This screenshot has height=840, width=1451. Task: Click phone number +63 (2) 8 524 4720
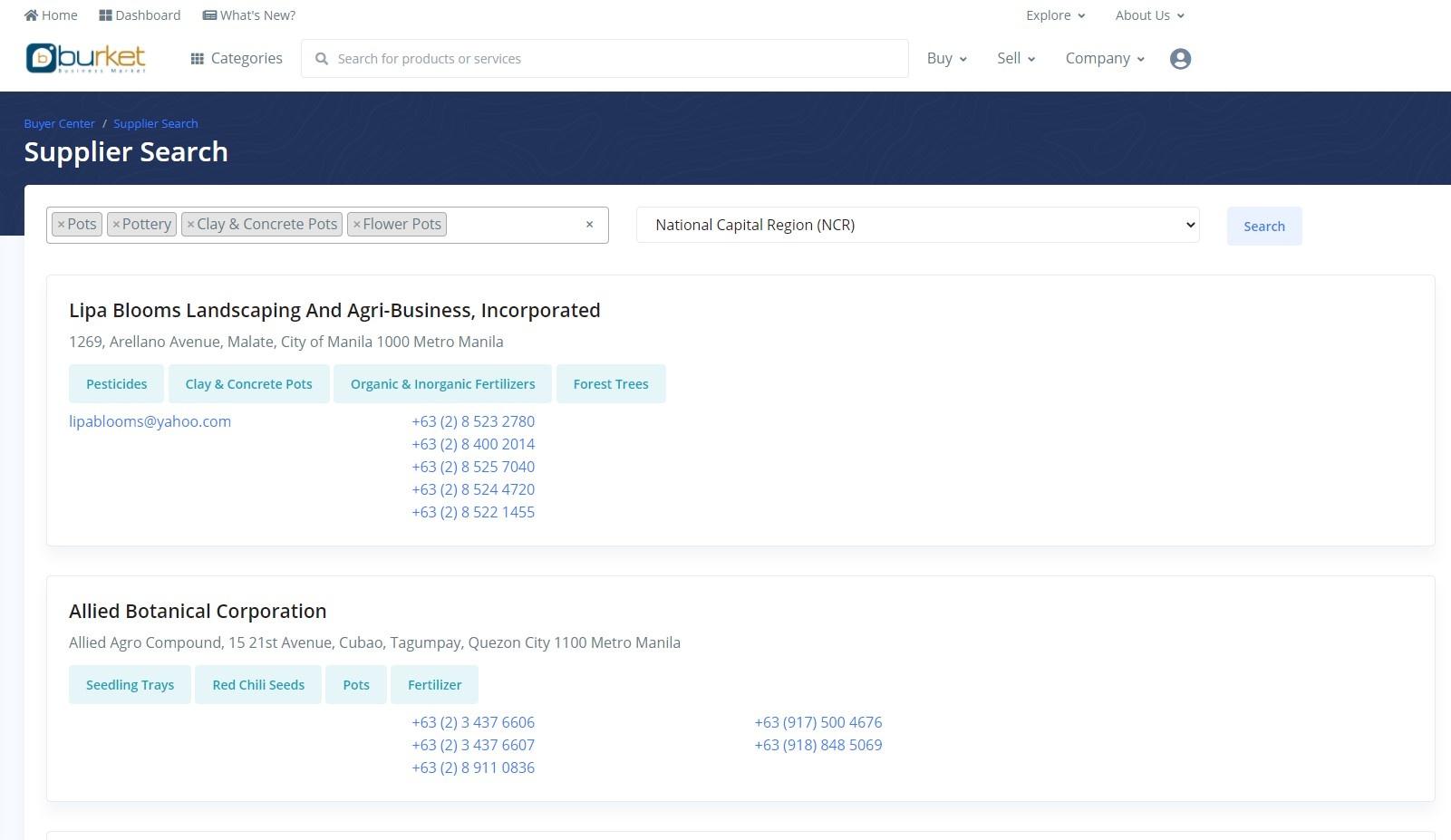(x=473, y=489)
